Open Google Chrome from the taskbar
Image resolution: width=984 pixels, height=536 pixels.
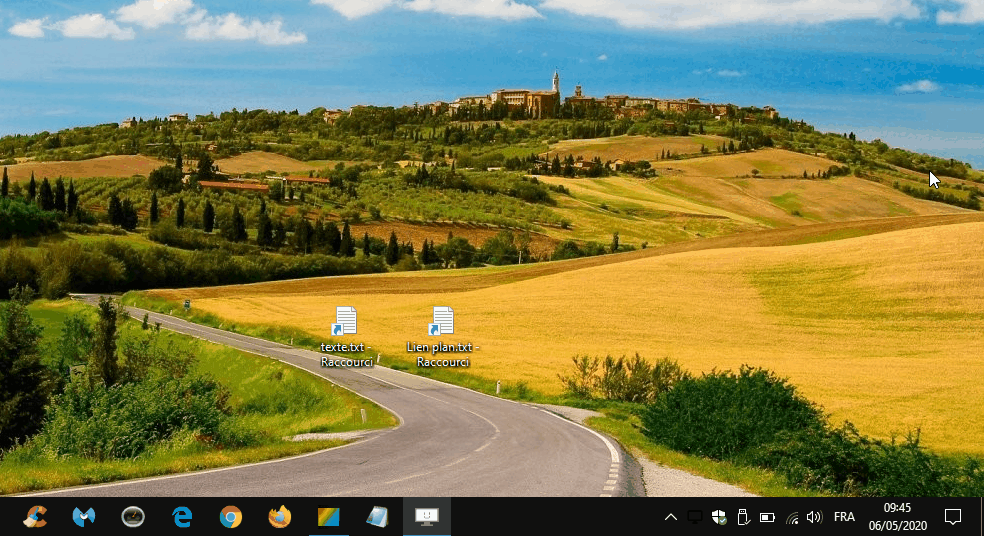click(x=231, y=517)
